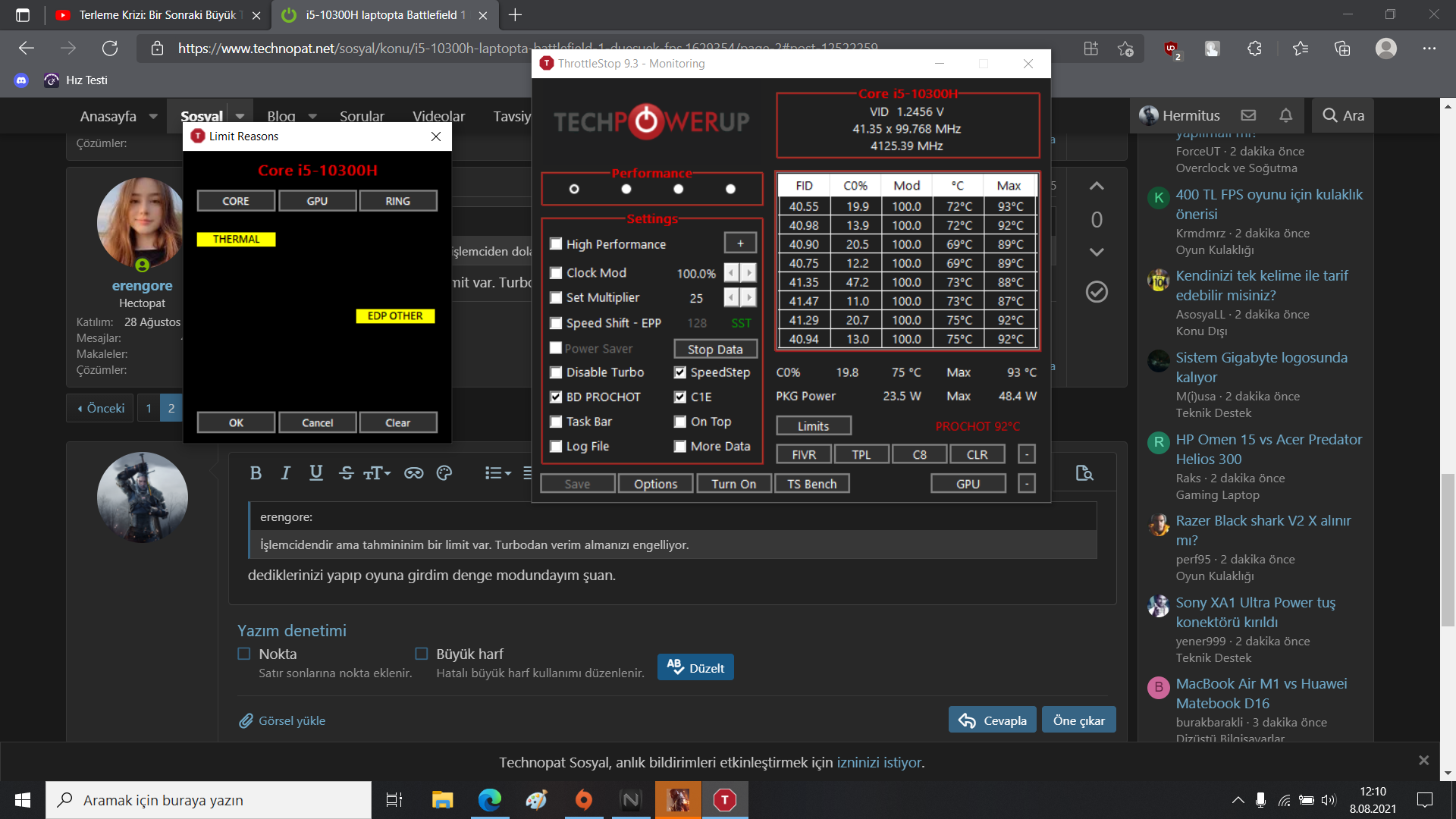Toggle the SpeedStep checkbox
This screenshot has width=1456, height=819.
coord(680,372)
